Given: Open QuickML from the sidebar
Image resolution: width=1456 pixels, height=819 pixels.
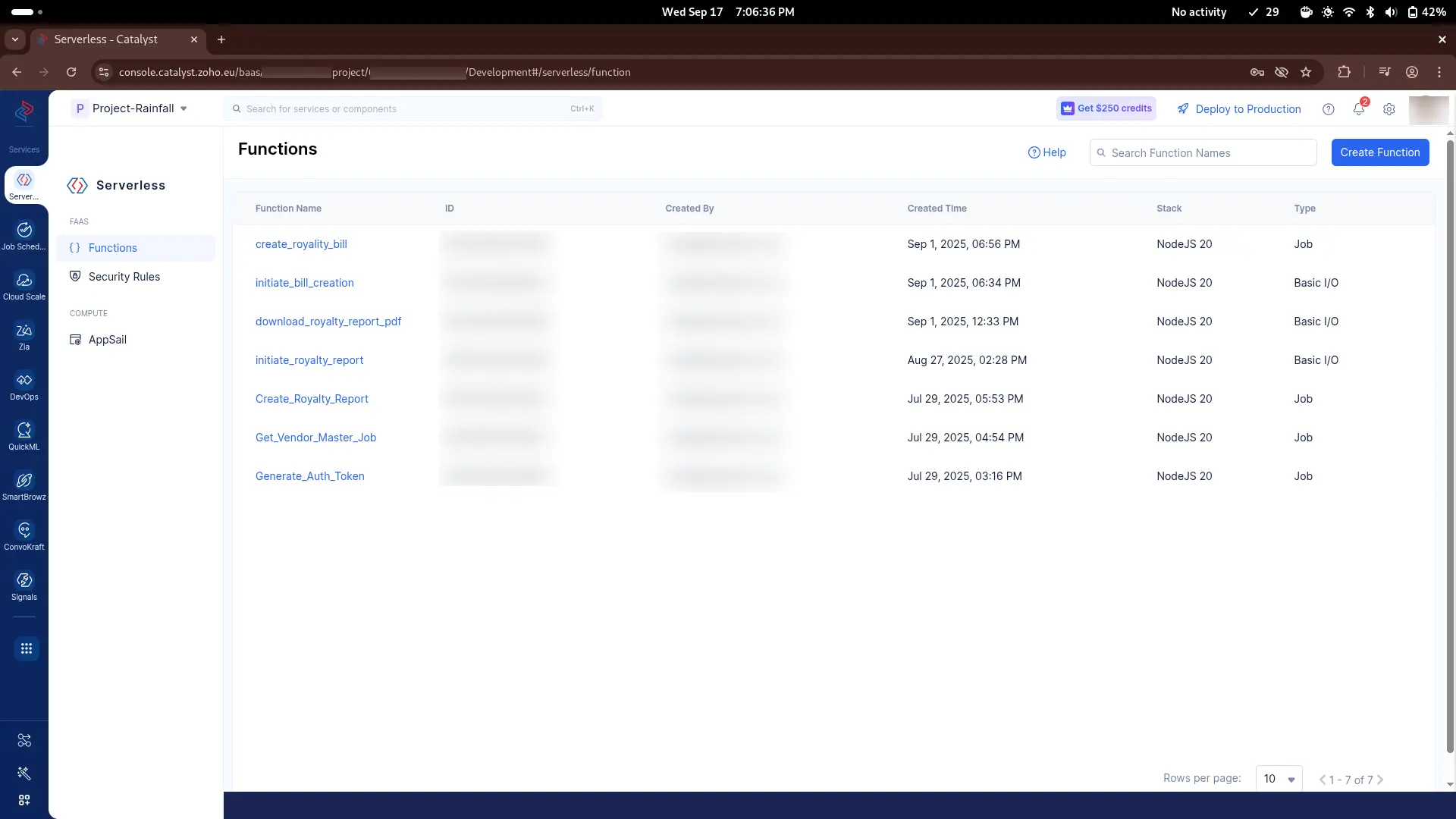Looking at the screenshot, I should (24, 435).
